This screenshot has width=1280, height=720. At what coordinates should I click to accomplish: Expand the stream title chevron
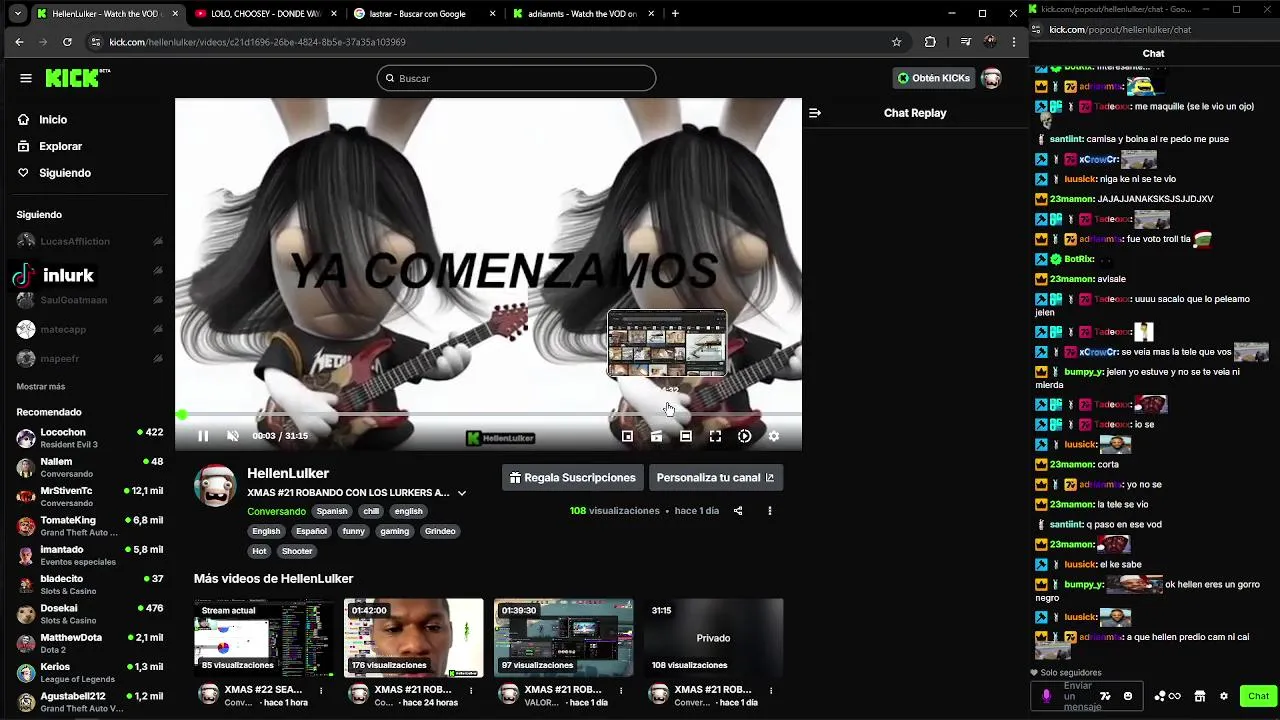461,493
